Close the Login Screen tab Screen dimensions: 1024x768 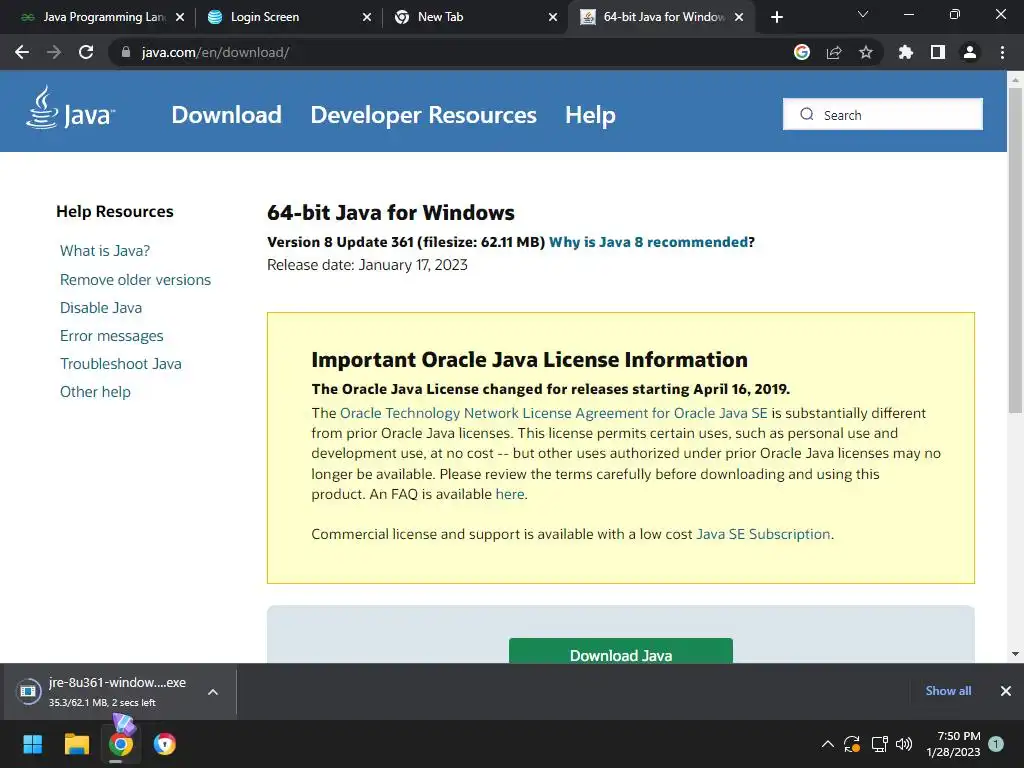367,17
